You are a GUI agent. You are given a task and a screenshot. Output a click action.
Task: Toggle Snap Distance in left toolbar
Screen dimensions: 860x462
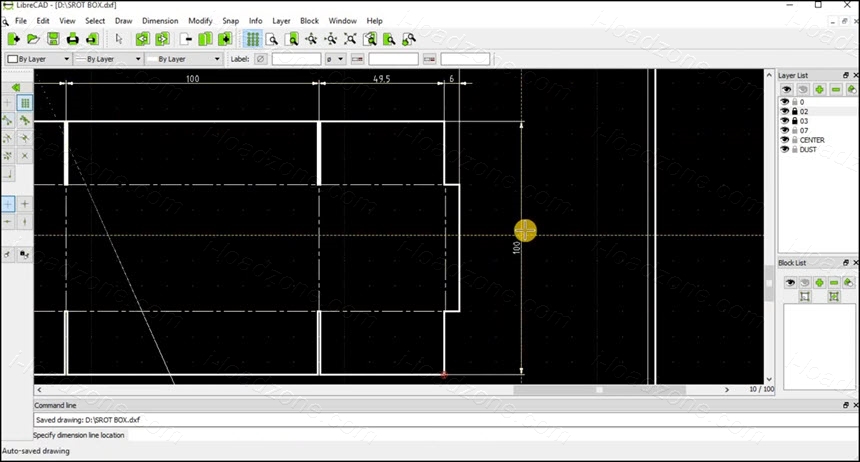pyautogui.click(x=8, y=155)
